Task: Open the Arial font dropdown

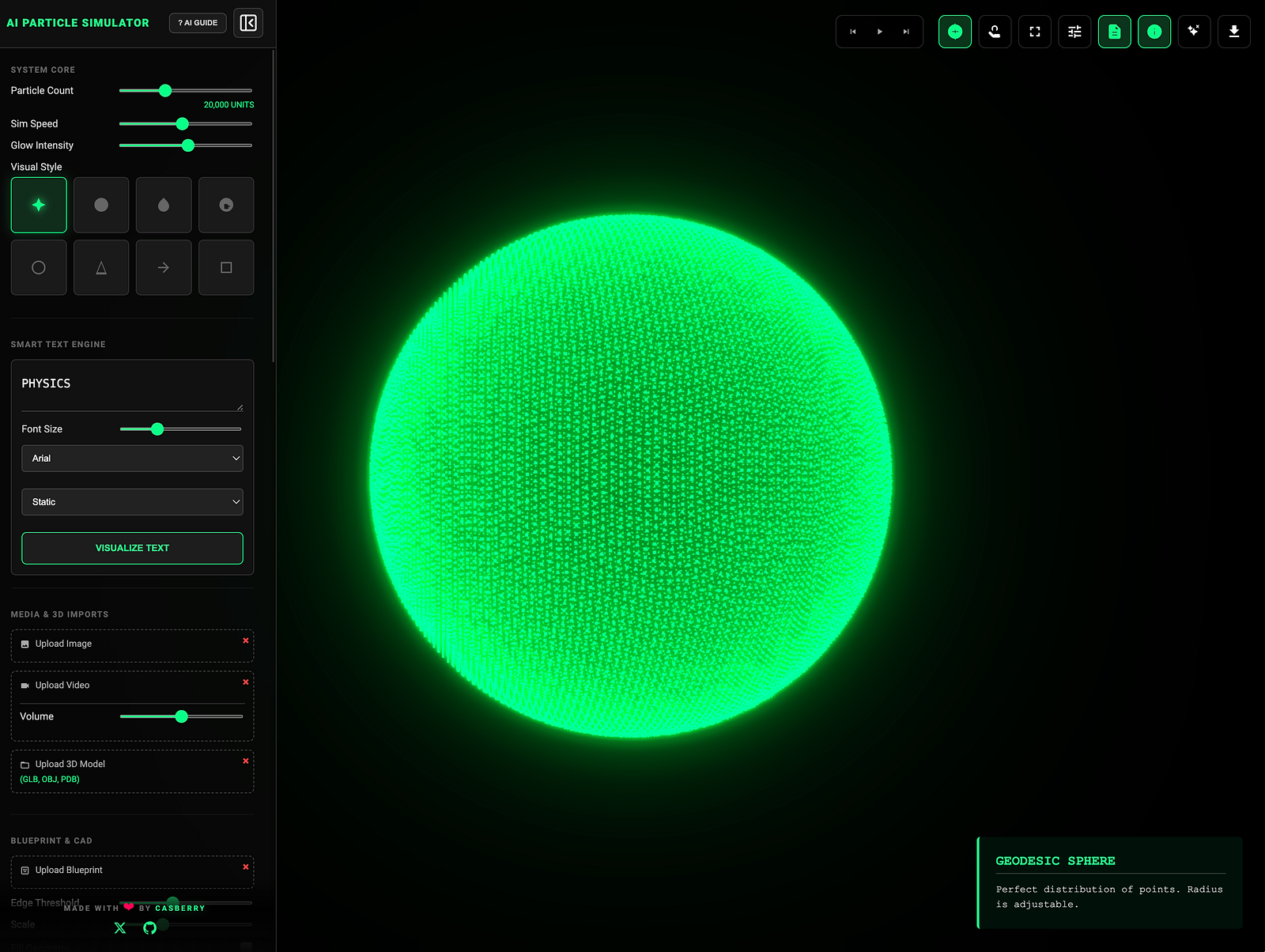Action: point(132,459)
